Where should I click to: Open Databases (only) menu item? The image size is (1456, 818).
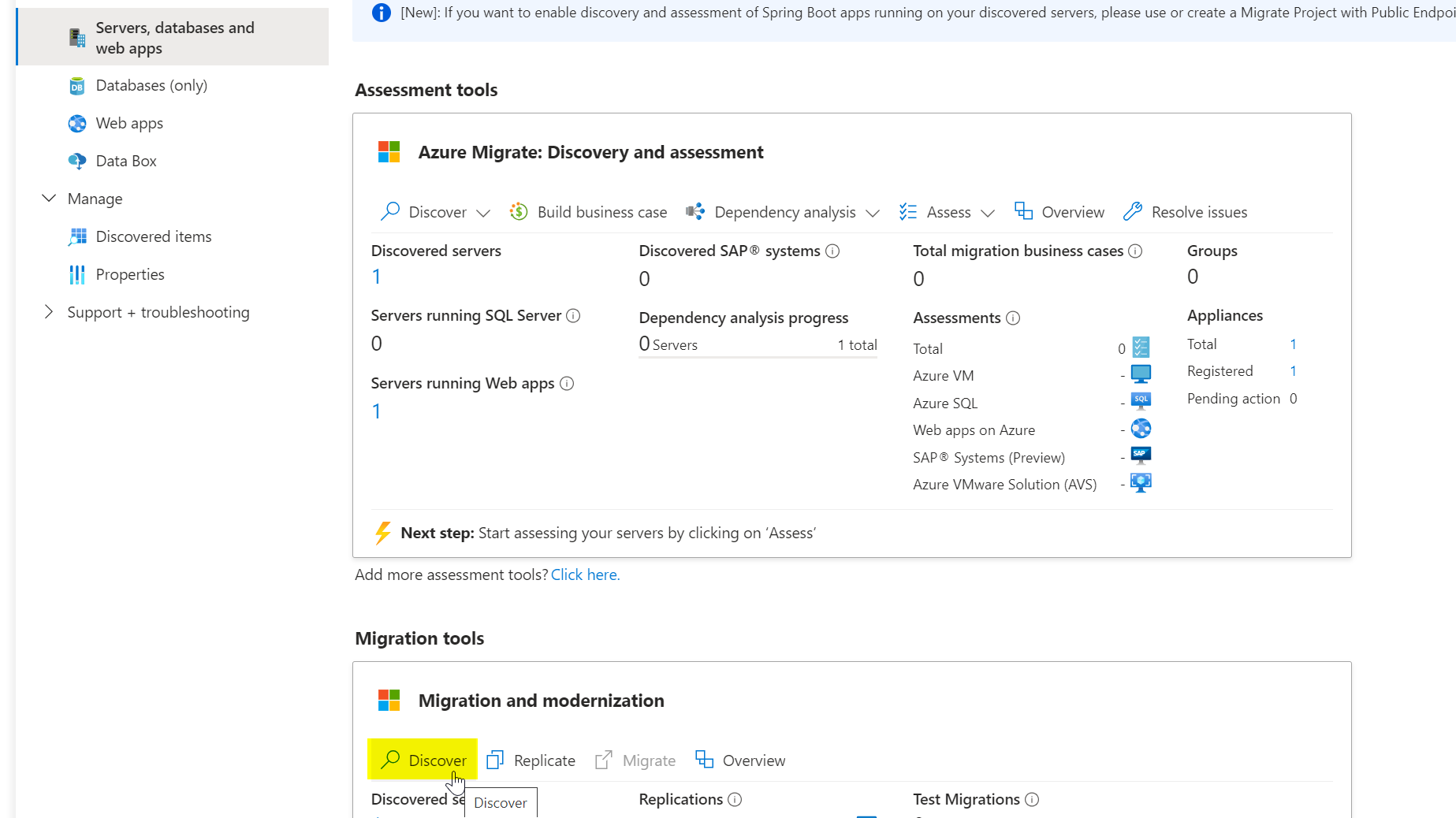pos(151,85)
